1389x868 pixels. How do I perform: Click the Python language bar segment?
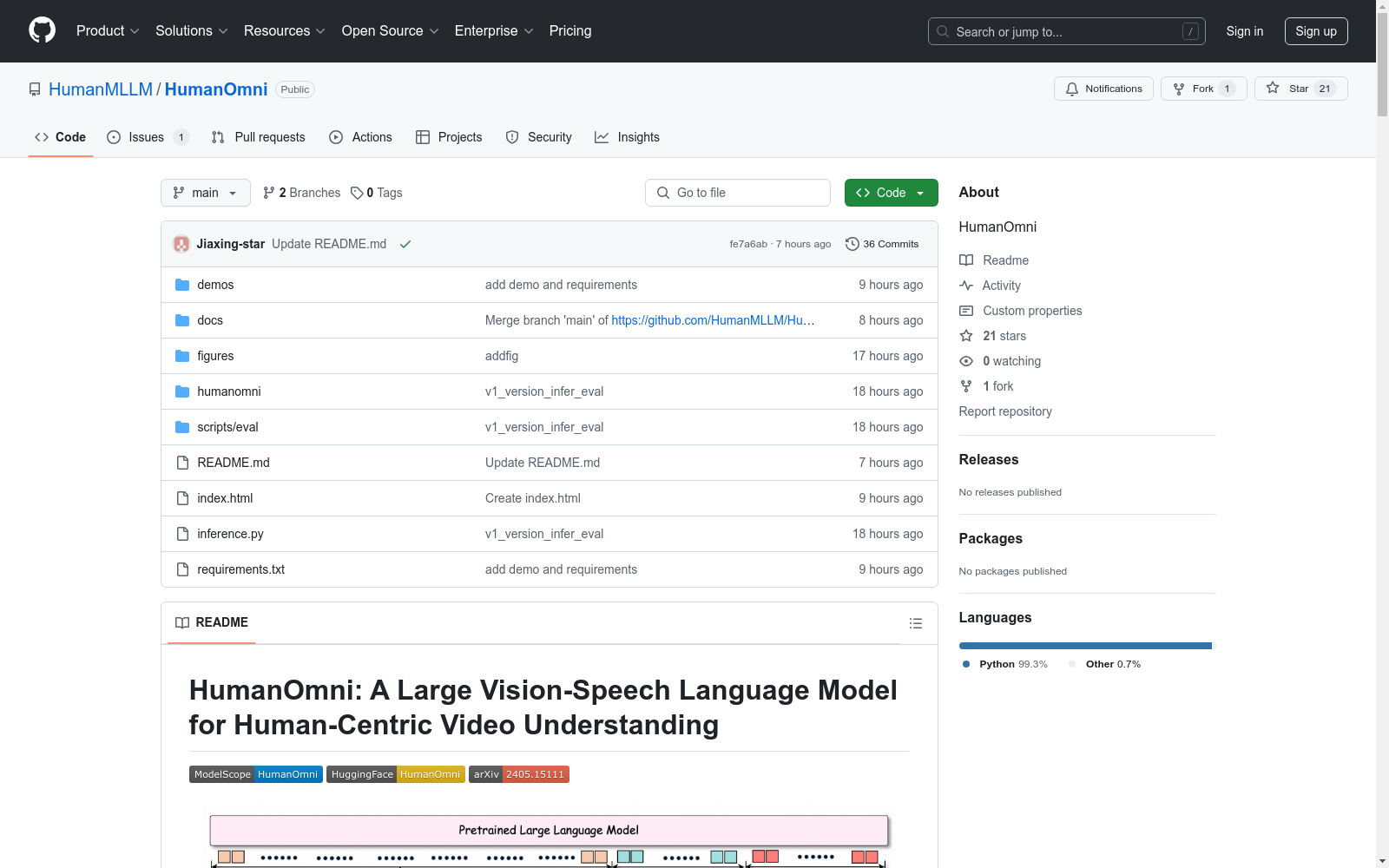(1084, 646)
